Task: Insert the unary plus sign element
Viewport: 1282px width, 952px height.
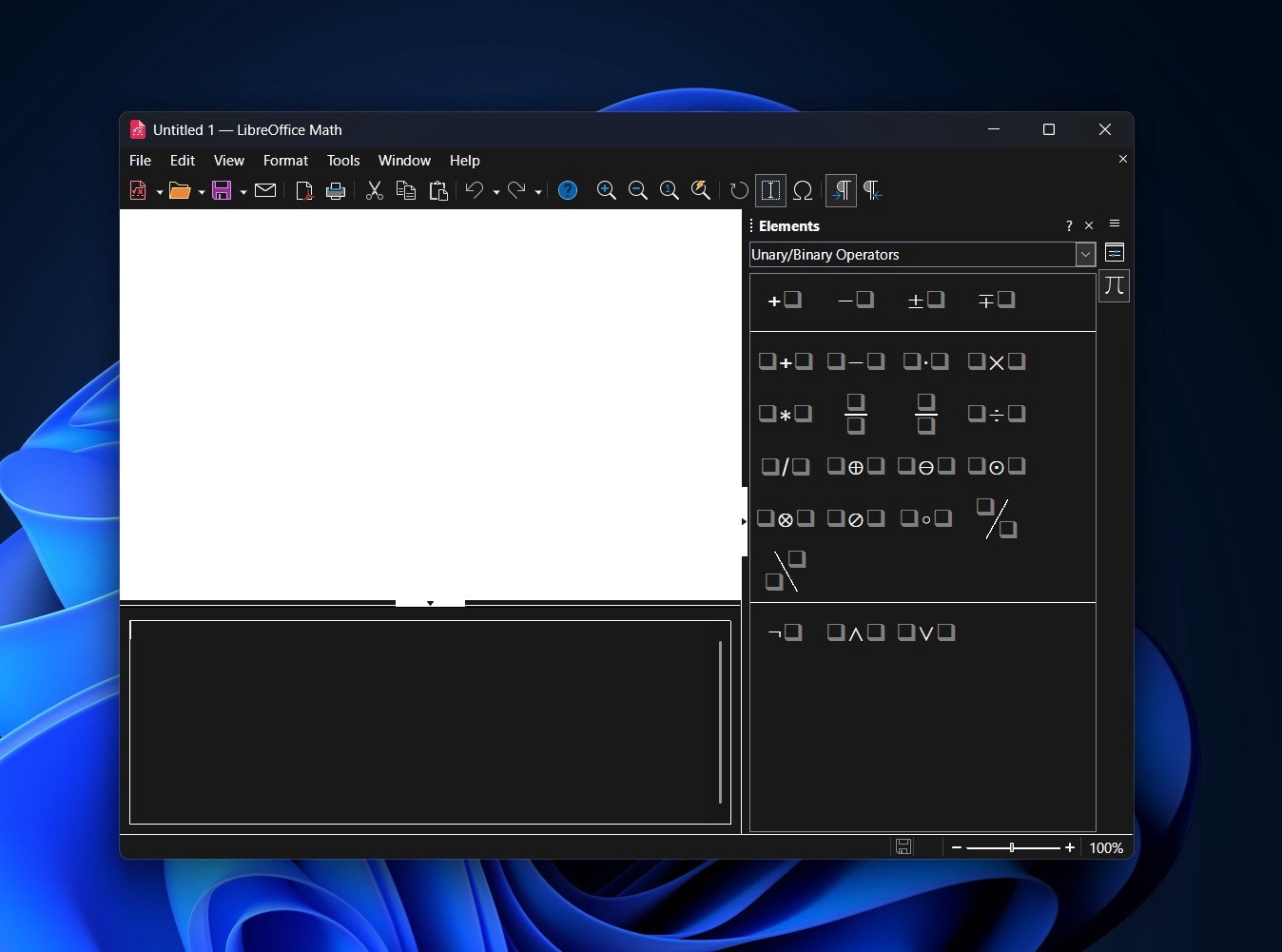Action: tap(785, 301)
